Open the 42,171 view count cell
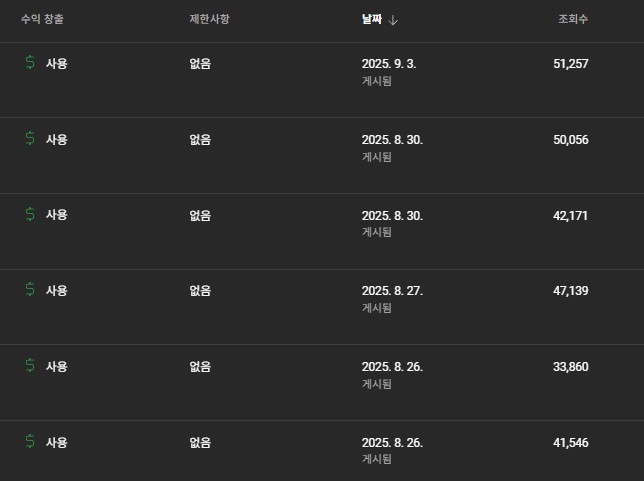The height and width of the screenshot is (481, 644). (570, 214)
